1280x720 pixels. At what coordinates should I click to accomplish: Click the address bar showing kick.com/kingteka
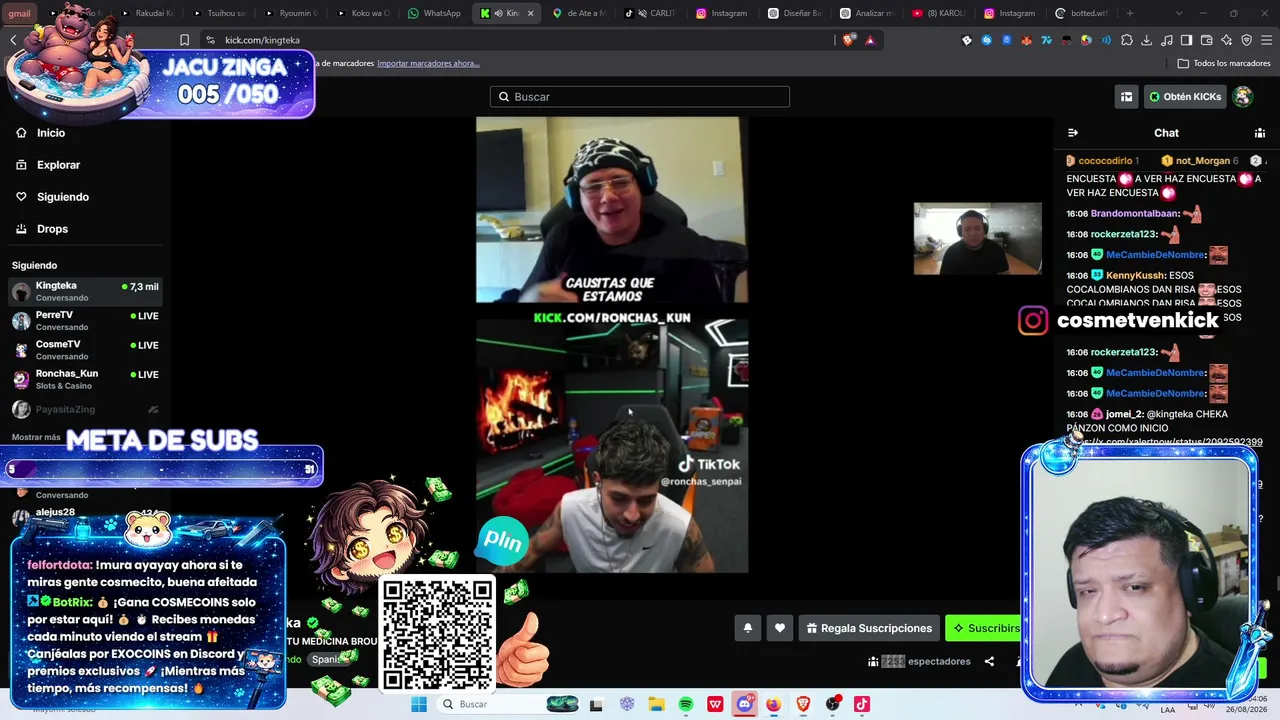click(520, 40)
